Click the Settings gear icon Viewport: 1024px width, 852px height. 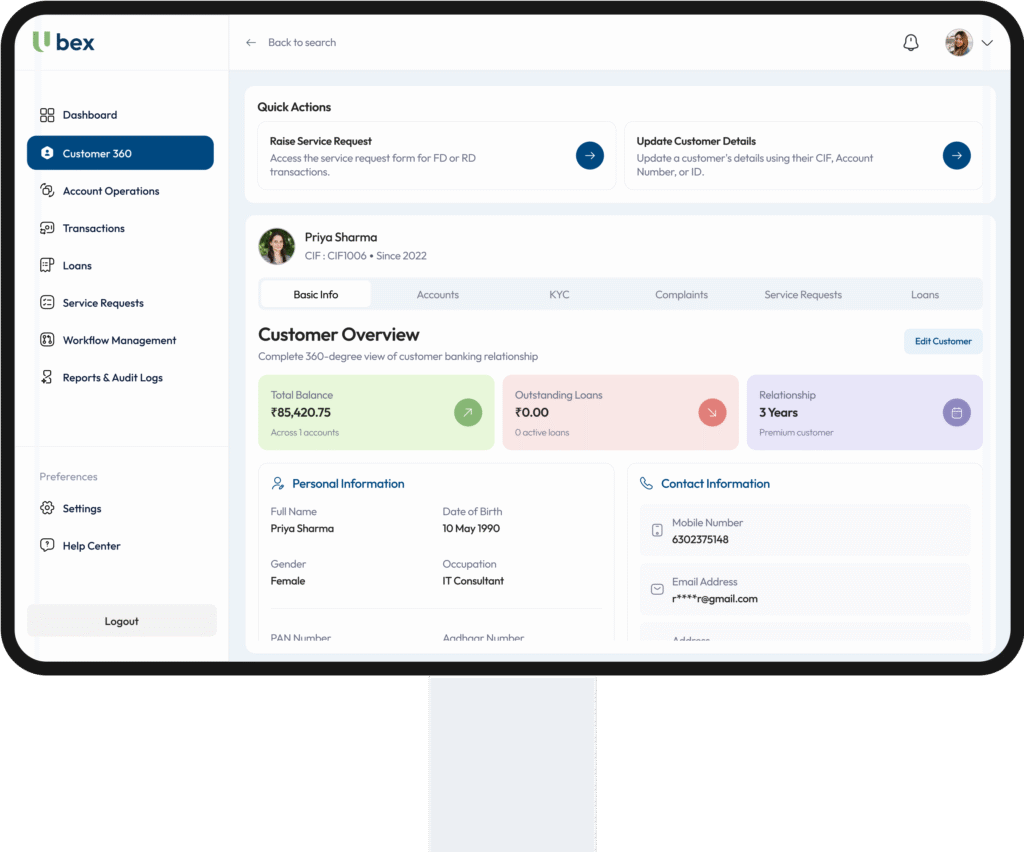click(x=47, y=508)
